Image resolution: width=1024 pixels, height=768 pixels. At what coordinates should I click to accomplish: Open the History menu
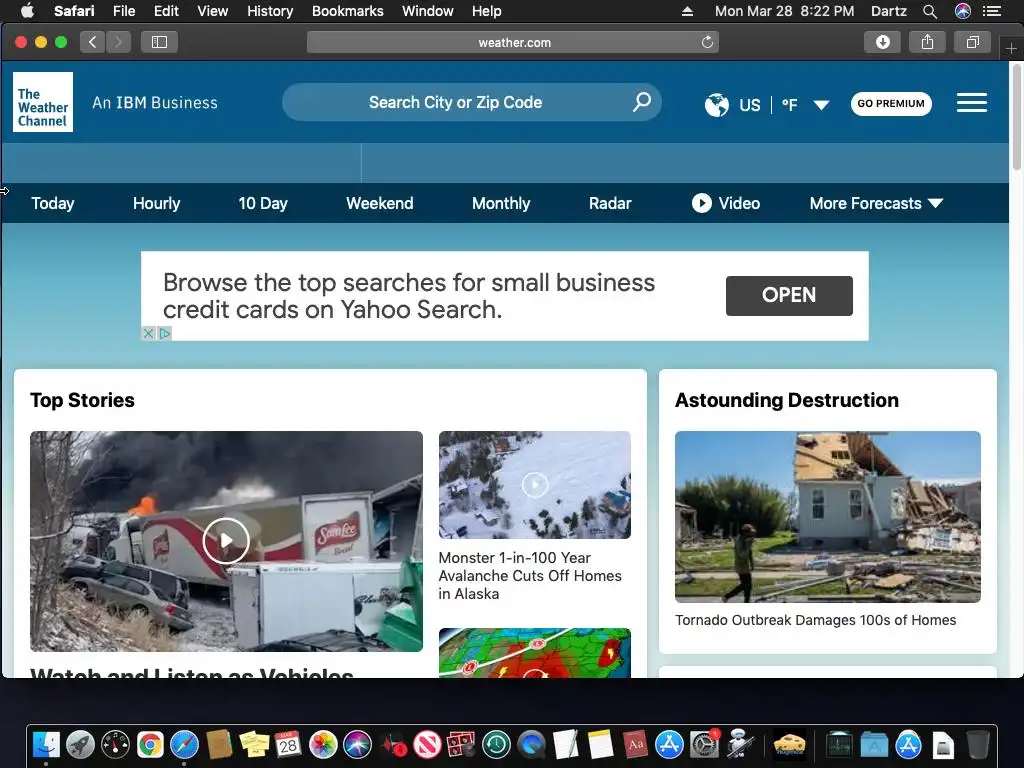[x=270, y=11]
